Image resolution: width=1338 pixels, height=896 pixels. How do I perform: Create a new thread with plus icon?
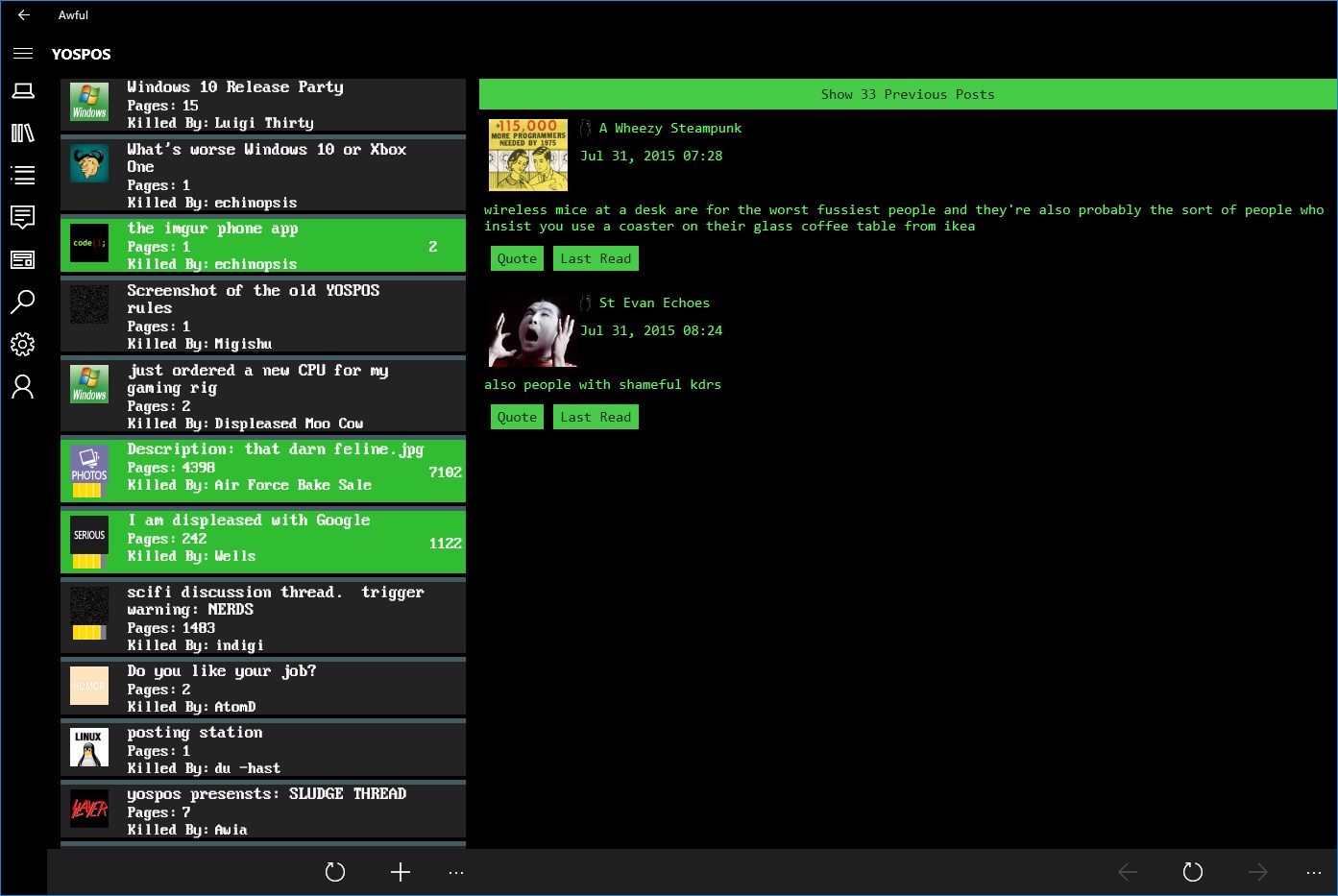(401, 872)
